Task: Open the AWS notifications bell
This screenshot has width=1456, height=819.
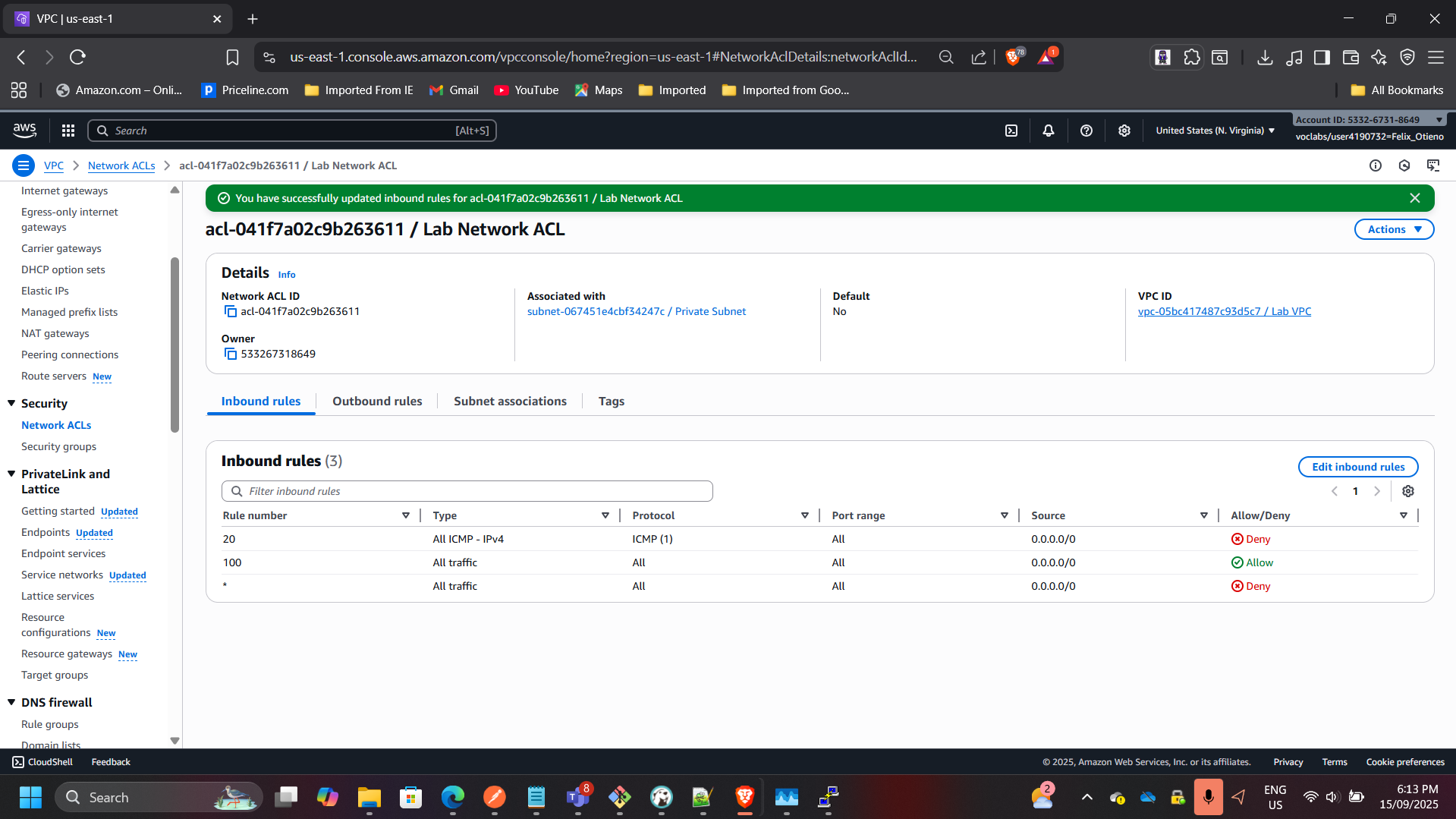Action: click(1049, 131)
